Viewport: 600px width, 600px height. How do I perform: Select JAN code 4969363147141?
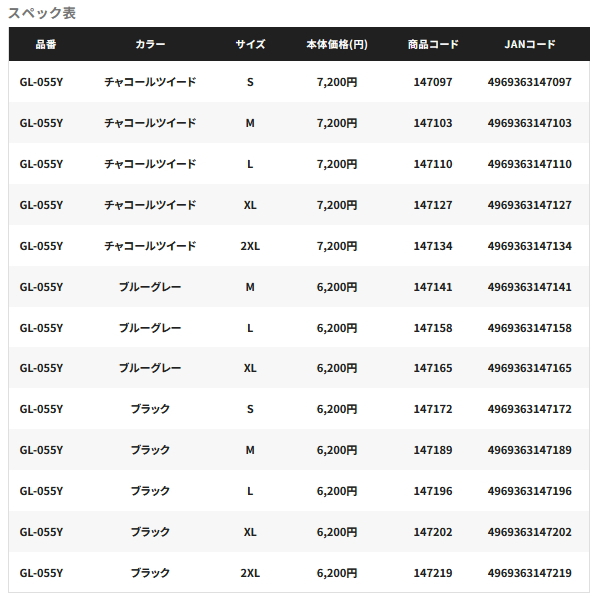pyautogui.click(x=530, y=287)
